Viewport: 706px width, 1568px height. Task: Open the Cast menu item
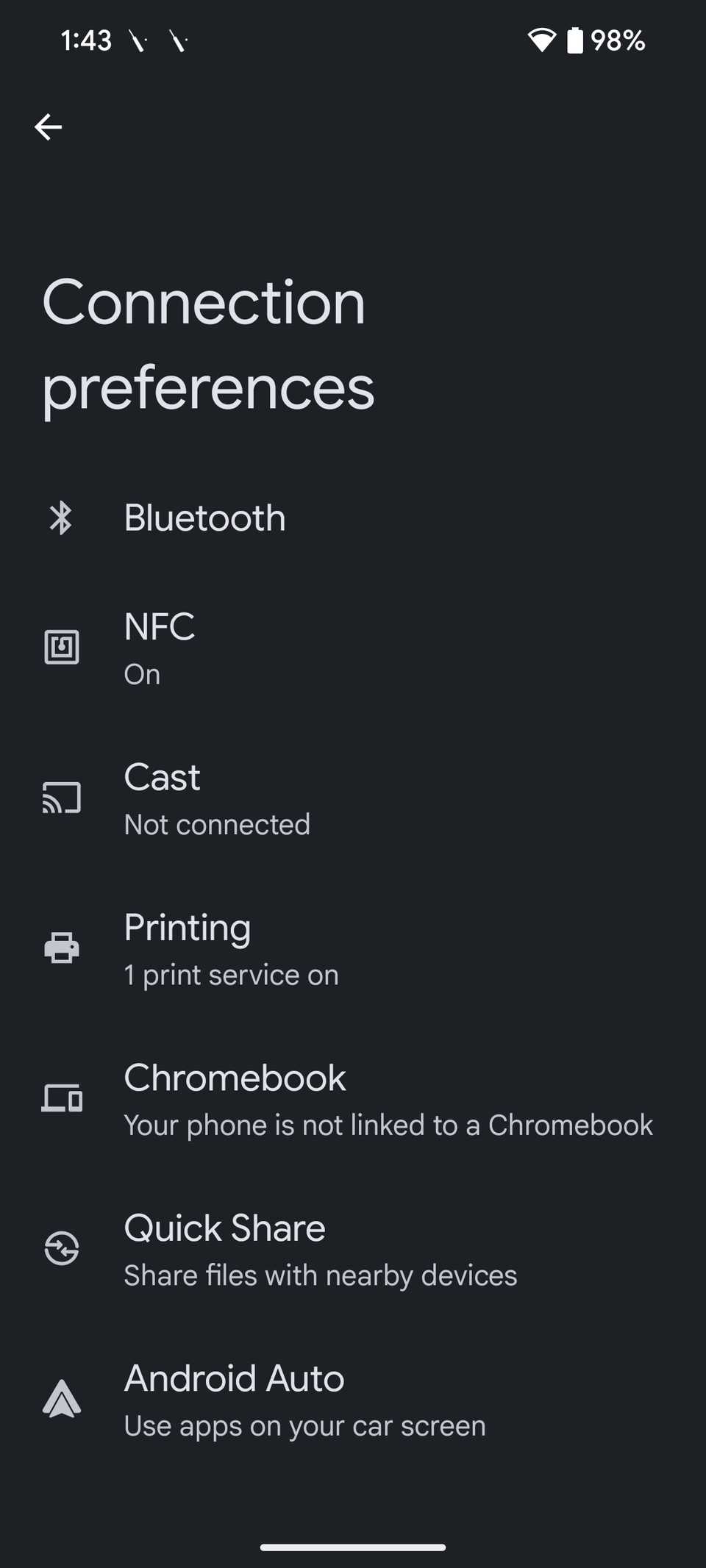pyautogui.click(x=163, y=778)
